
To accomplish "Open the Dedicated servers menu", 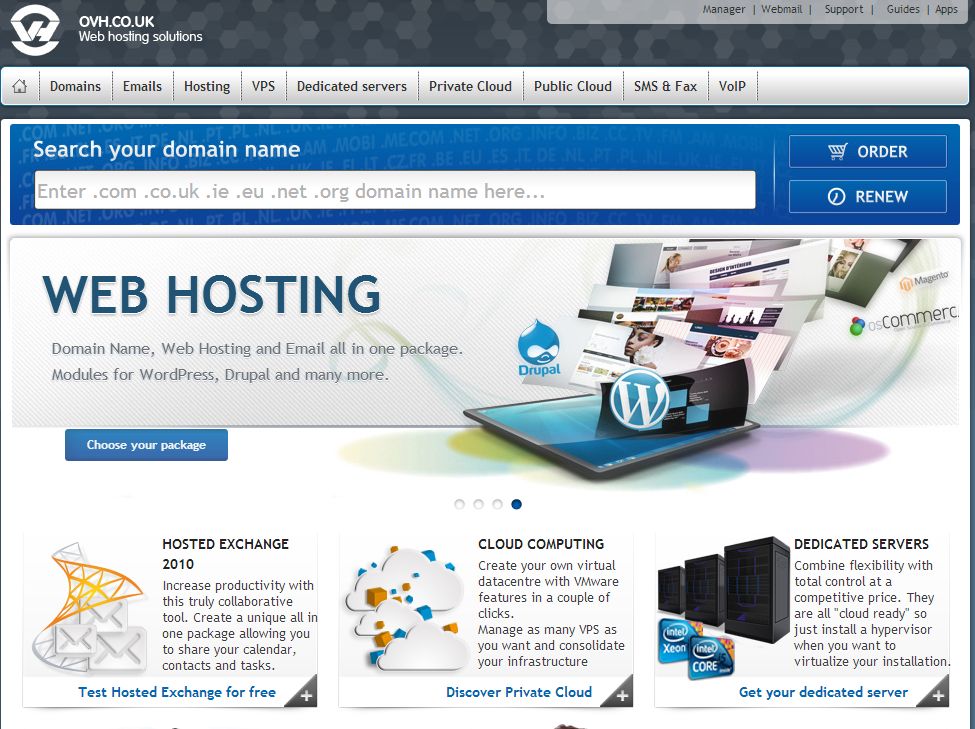I will (x=352, y=86).
